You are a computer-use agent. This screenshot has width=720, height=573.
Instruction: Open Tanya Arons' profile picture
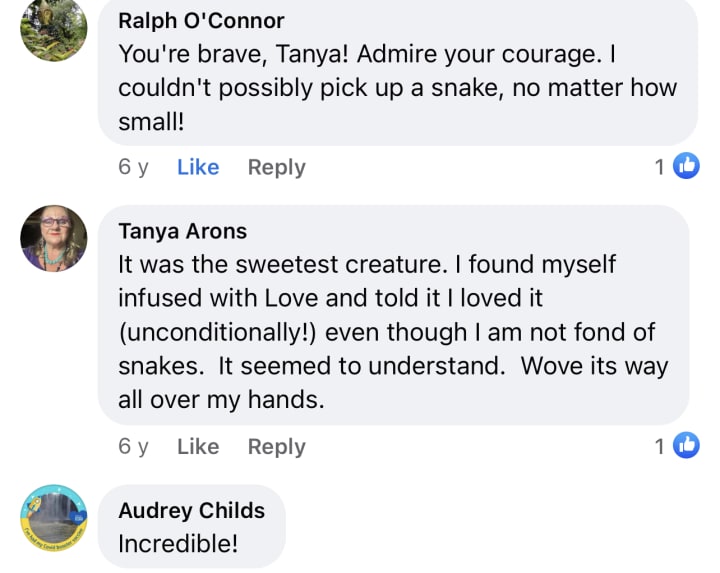pos(54,239)
